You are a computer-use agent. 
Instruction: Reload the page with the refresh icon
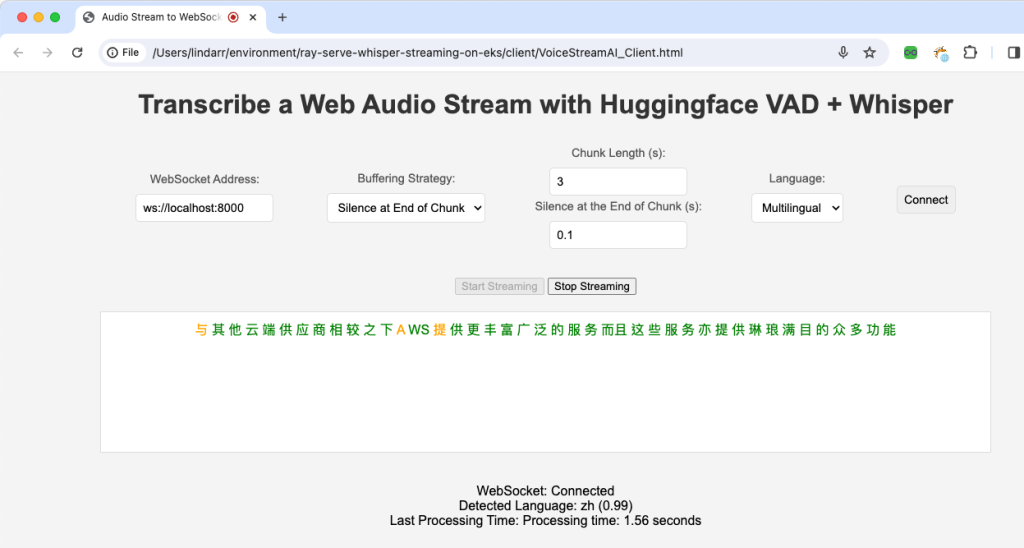pos(77,53)
